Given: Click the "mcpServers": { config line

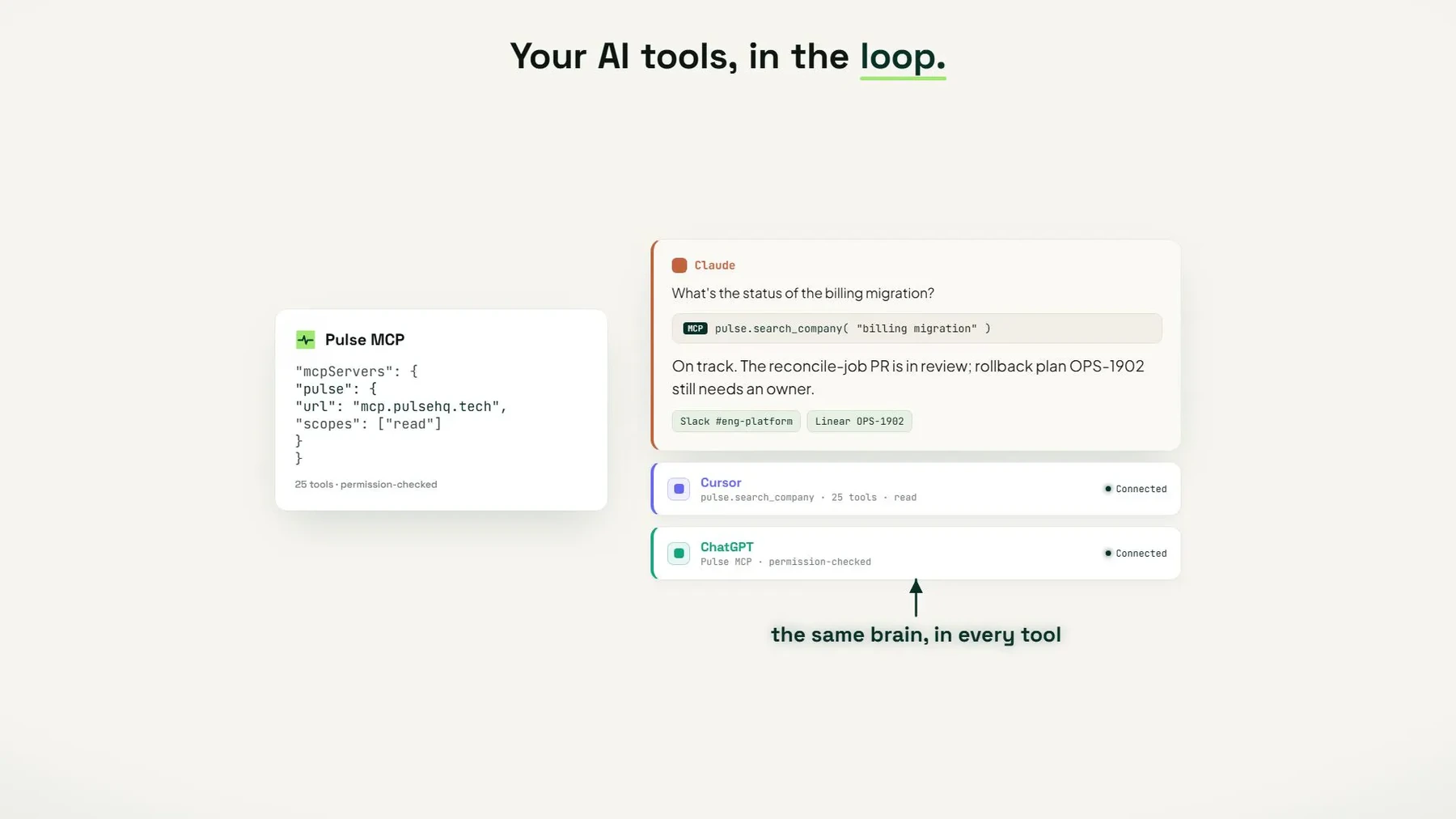Looking at the screenshot, I should [357, 371].
